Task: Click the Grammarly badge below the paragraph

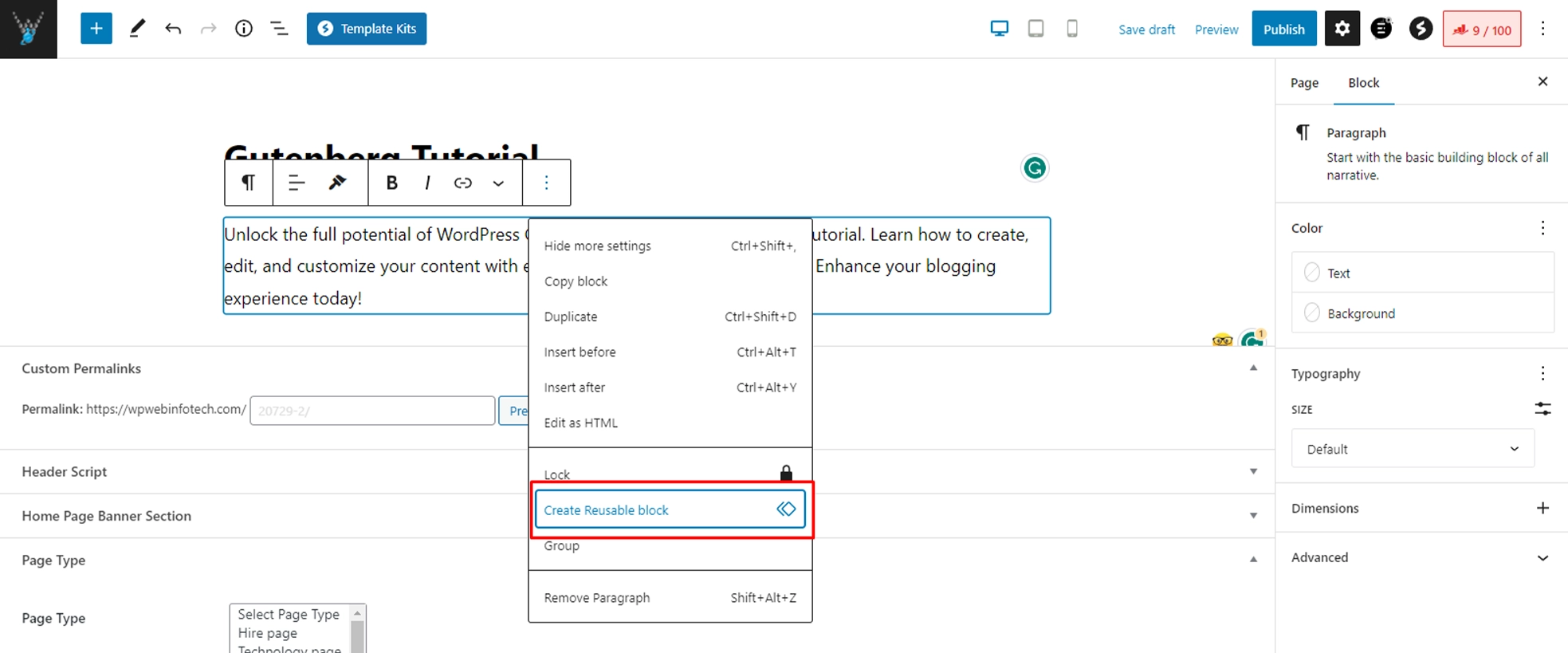Action: tap(1253, 338)
